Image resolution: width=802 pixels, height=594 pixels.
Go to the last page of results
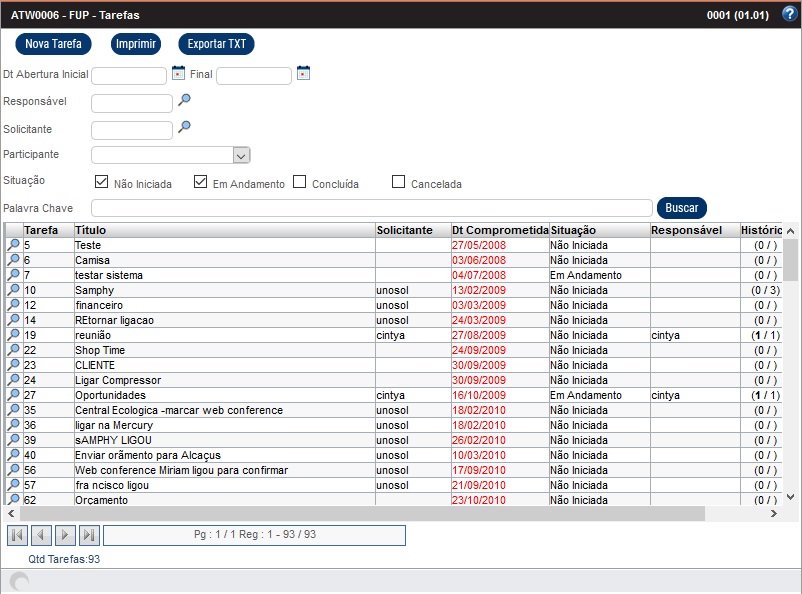coord(89,535)
